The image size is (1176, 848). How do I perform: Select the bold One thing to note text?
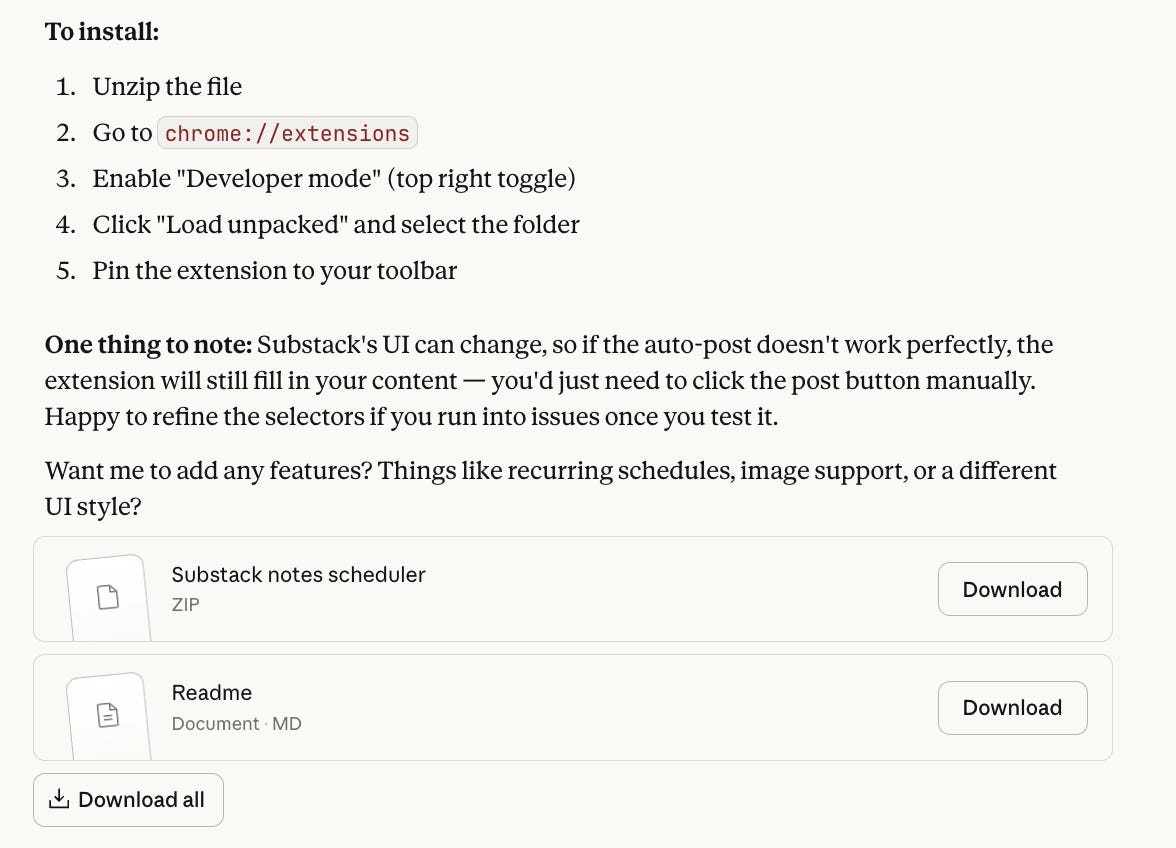click(x=148, y=345)
